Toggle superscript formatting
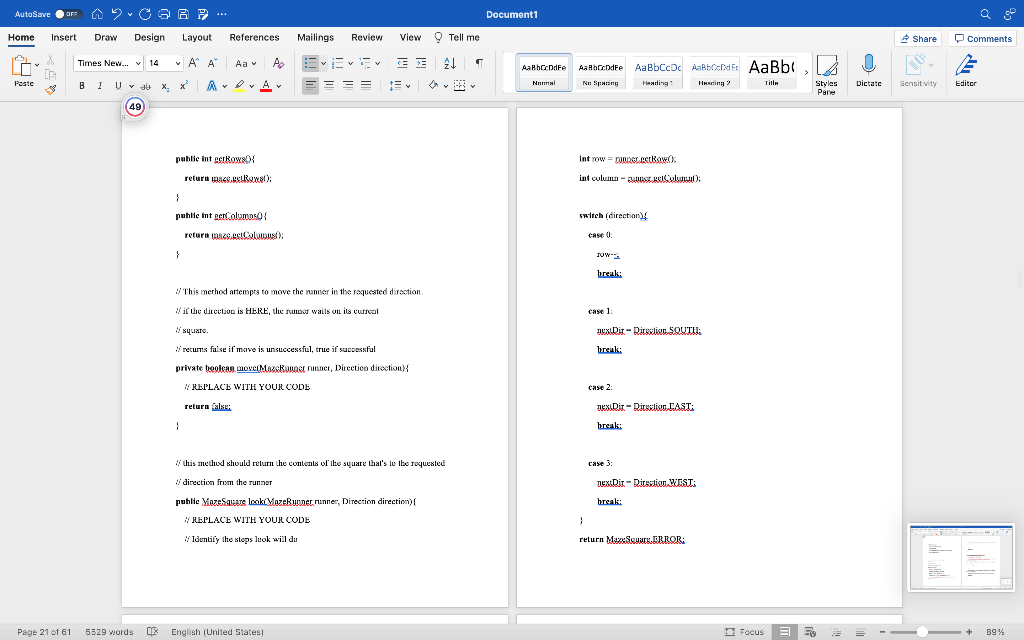This screenshot has width=1024, height=640. coord(184,86)
